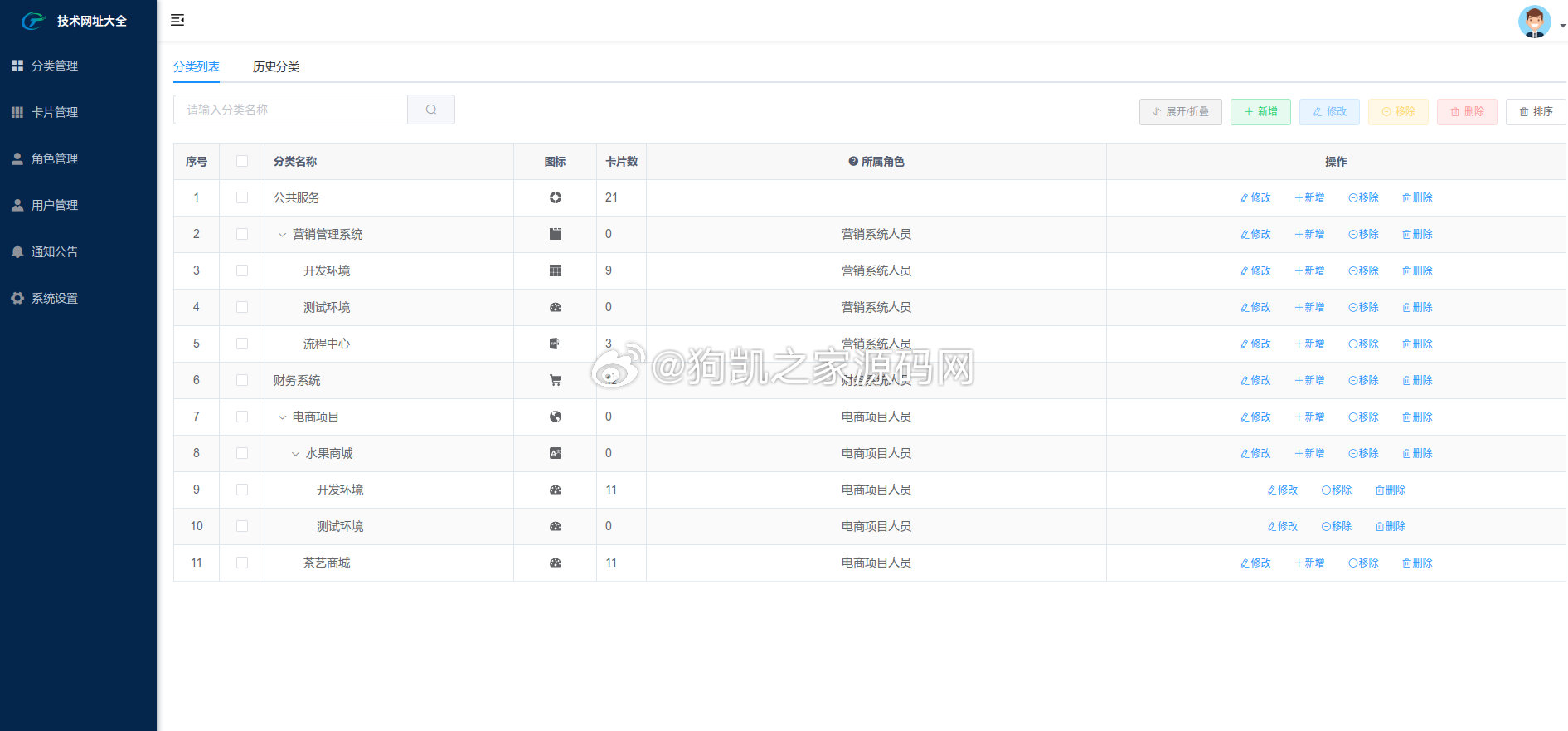Check the box for 财务系统 row

pos(242,380)
